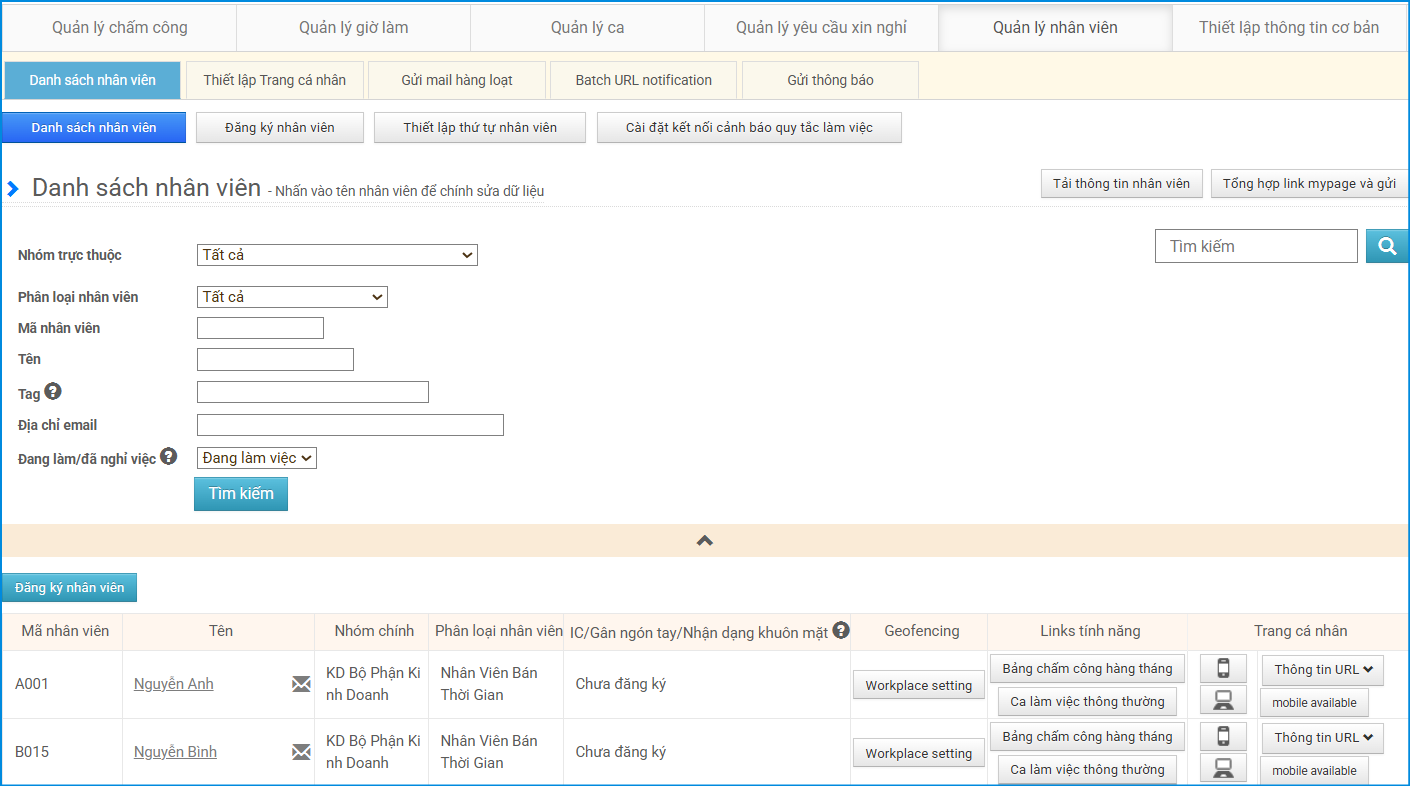
Task: Expand the Đang làm việc status dropdown
Action: pos(257,458)
